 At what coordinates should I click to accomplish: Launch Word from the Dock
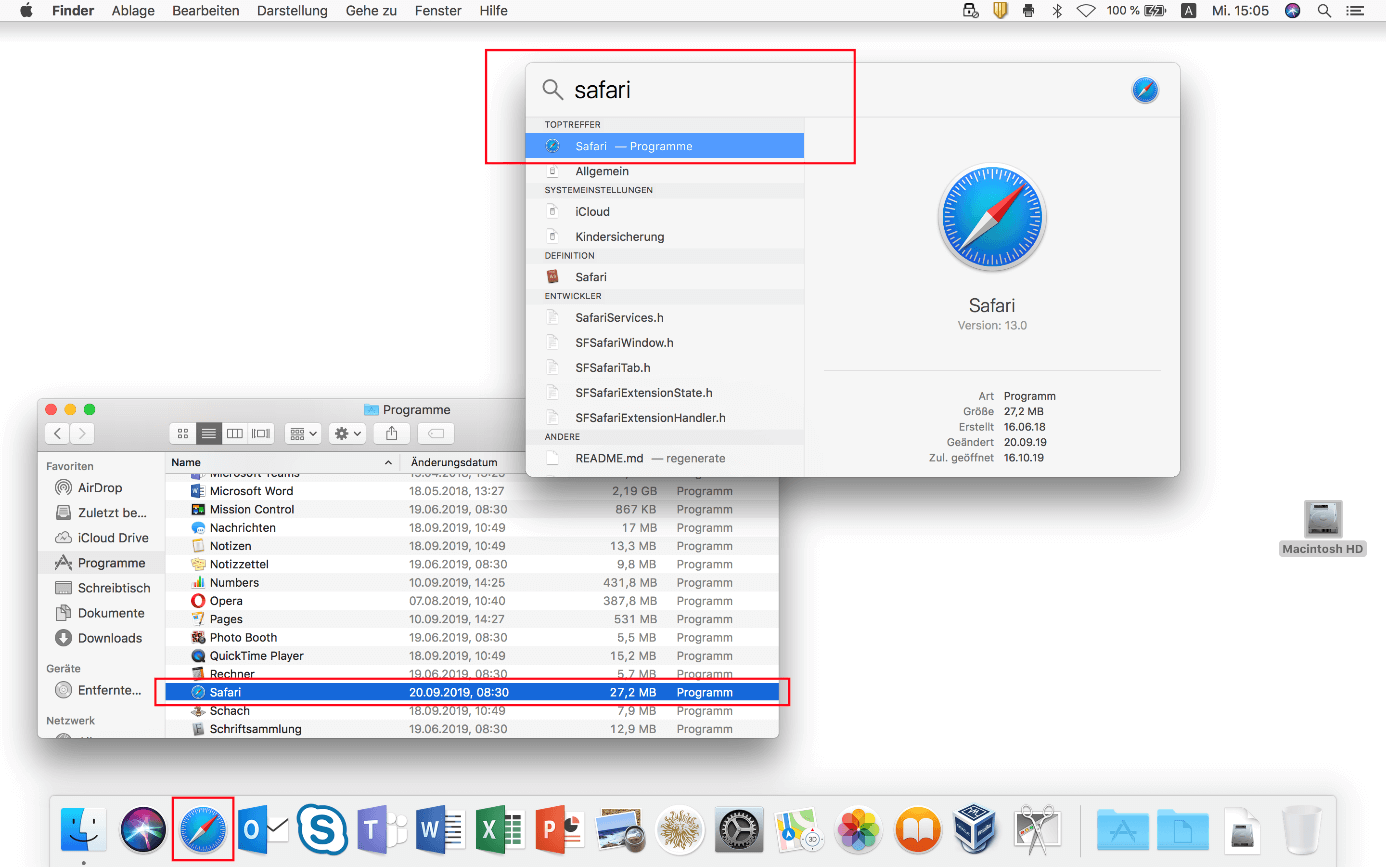[x=440, y=829]
